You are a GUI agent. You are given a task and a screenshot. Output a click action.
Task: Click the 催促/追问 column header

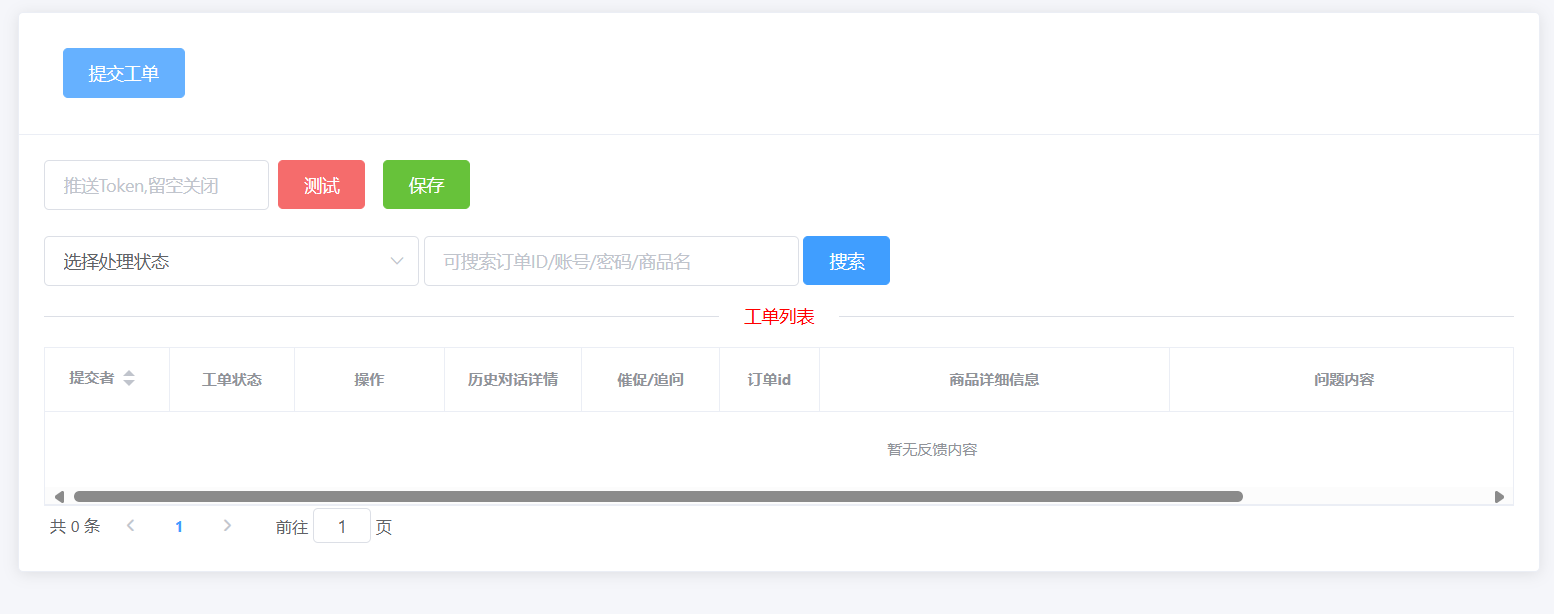pos(650,380)
